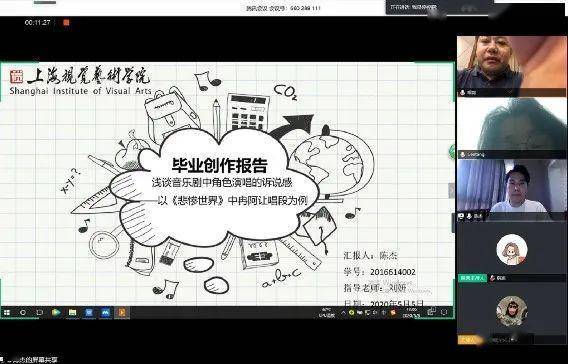The width and height of the screenshot is (568, 364).
Task: Click the Shanghai Institute of Visual Arts logo
Action: (x=80, y=80)
